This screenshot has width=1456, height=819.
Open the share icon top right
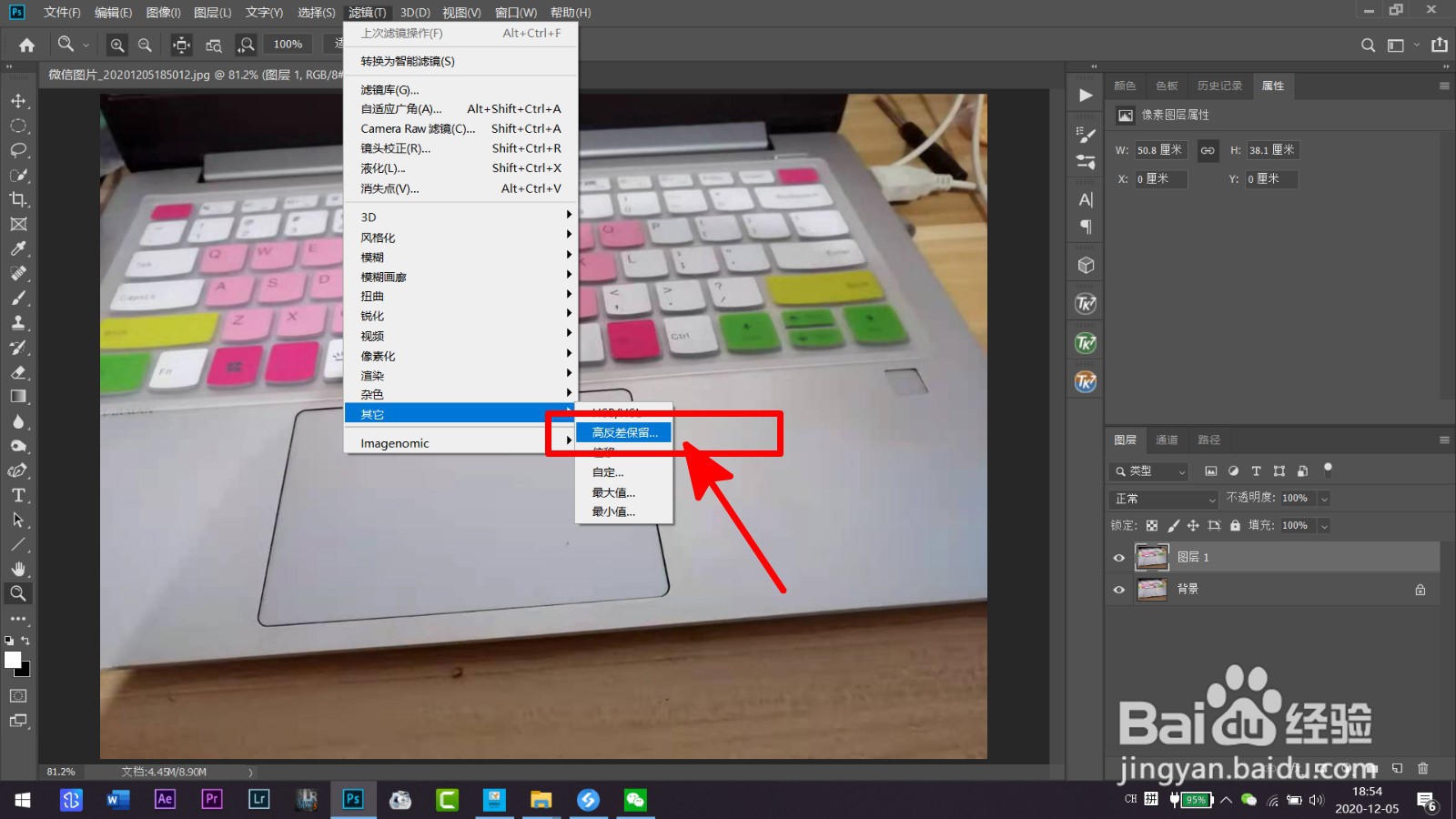click(1440, 45)
